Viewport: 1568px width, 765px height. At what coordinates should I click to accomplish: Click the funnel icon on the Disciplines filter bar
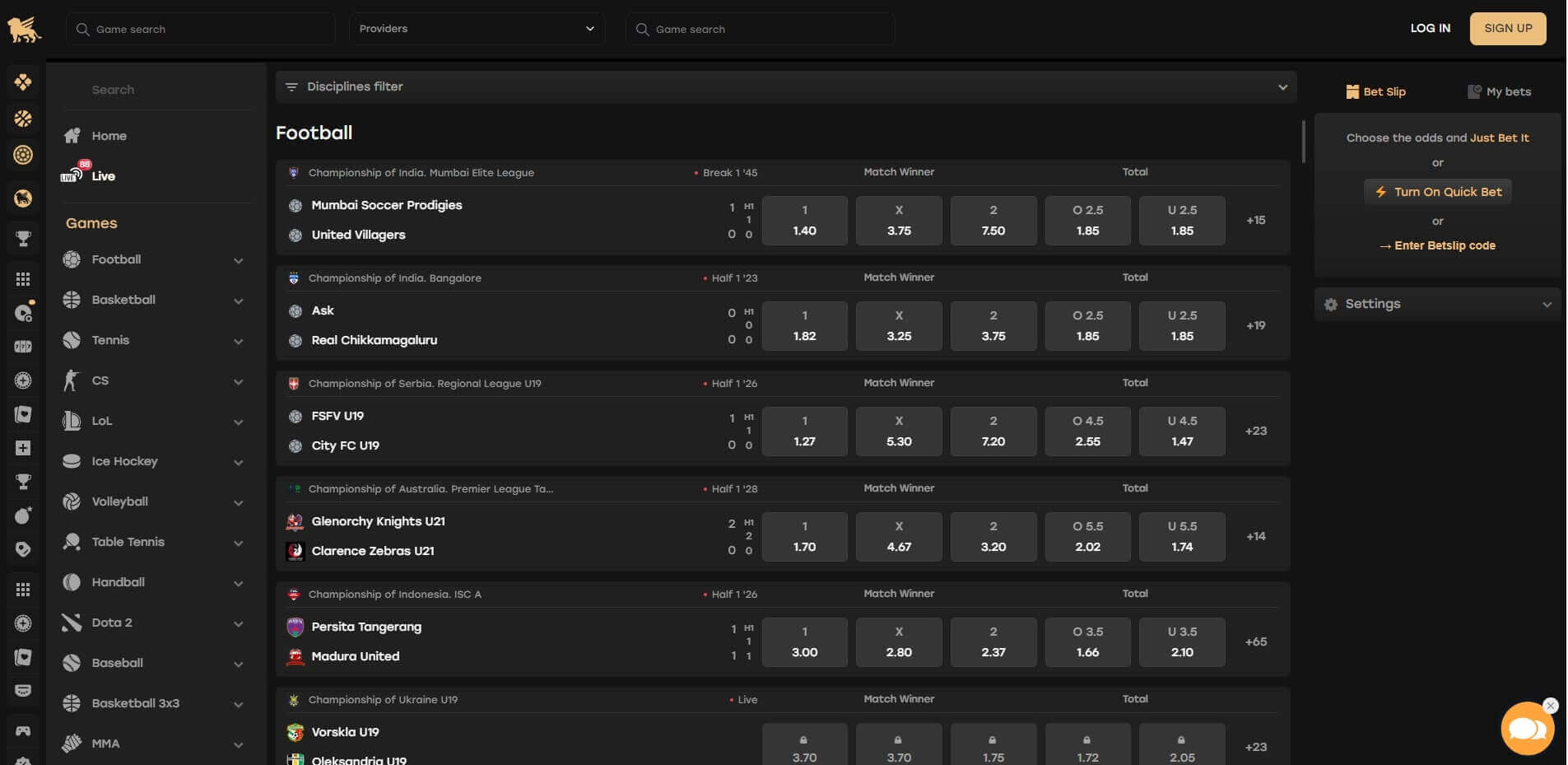click(292, 86)
